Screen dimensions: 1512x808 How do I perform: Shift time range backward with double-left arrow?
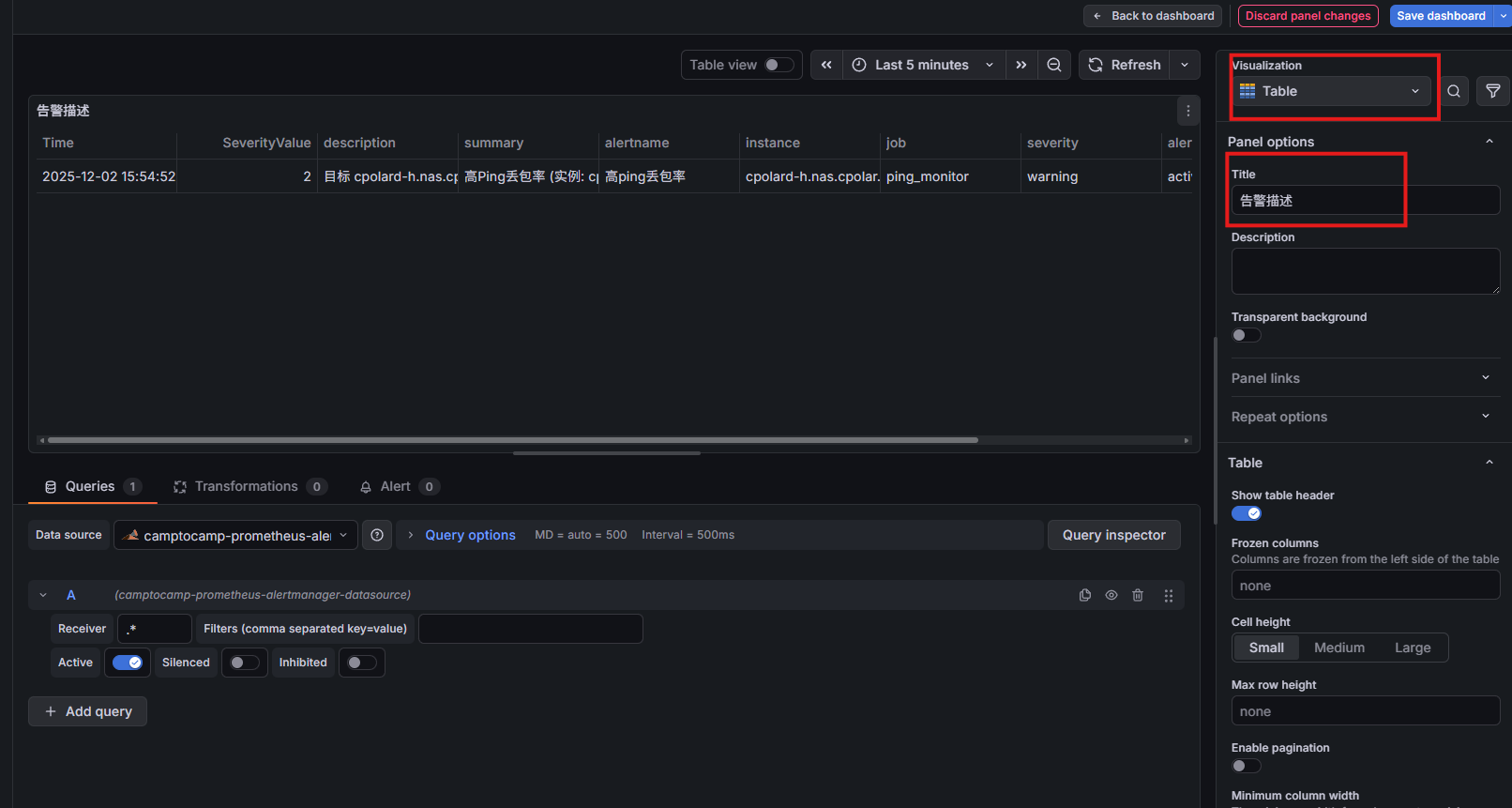click(826, 65)
